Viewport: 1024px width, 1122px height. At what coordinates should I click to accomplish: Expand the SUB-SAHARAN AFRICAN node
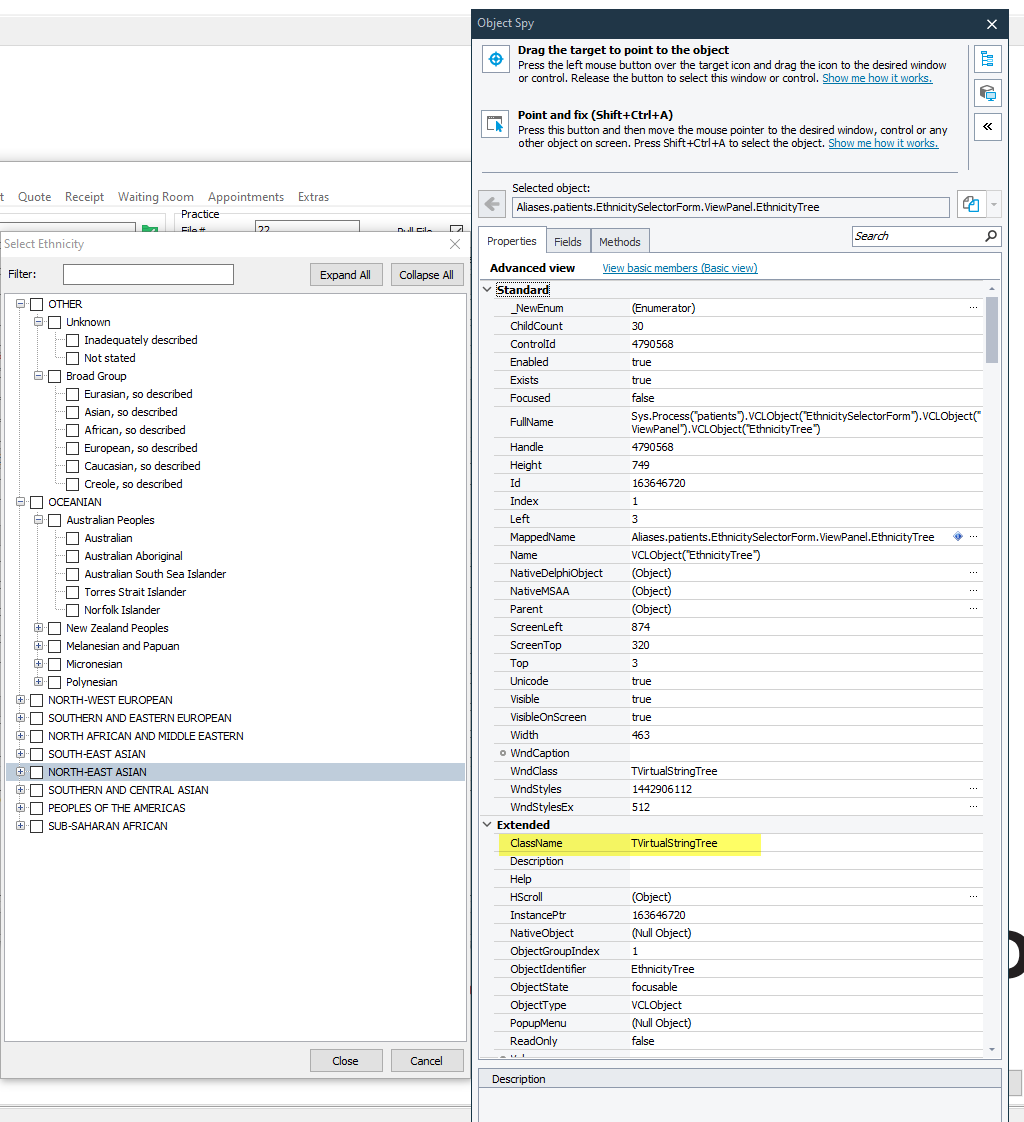[x=21, y=826]
